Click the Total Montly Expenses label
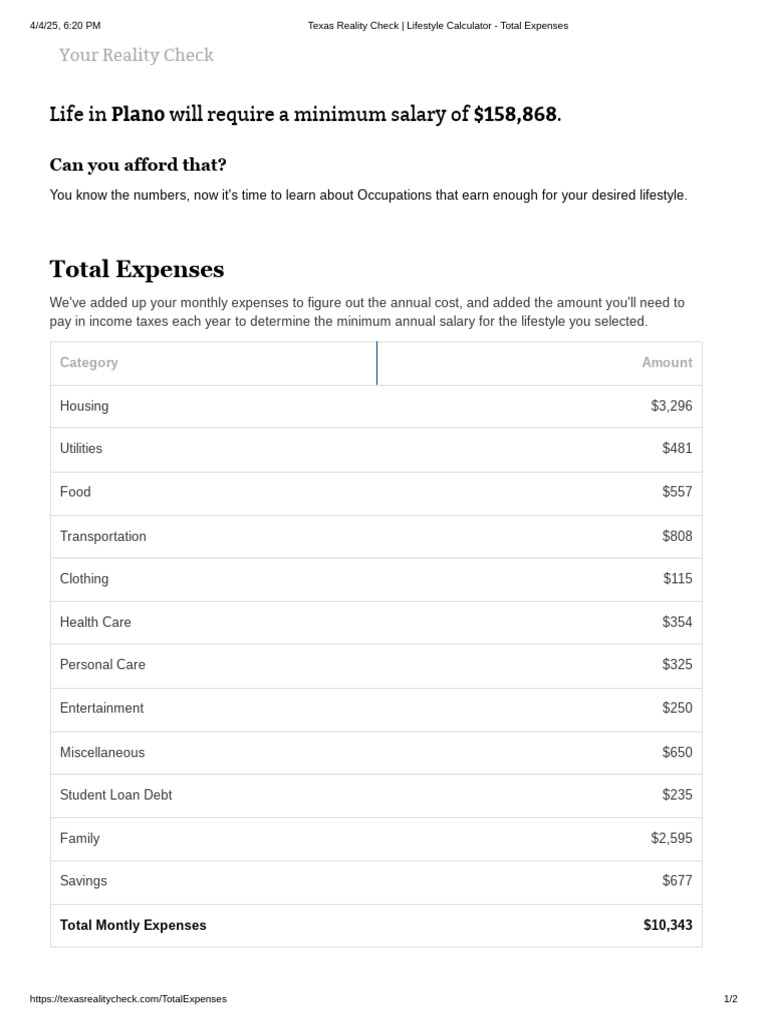The image size is (768, 1024). pos(133,925)
